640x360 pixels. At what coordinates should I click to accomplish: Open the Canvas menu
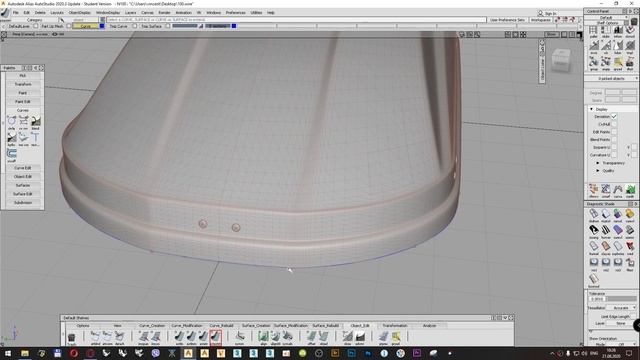pyautogui.click(x=147, y=13)
